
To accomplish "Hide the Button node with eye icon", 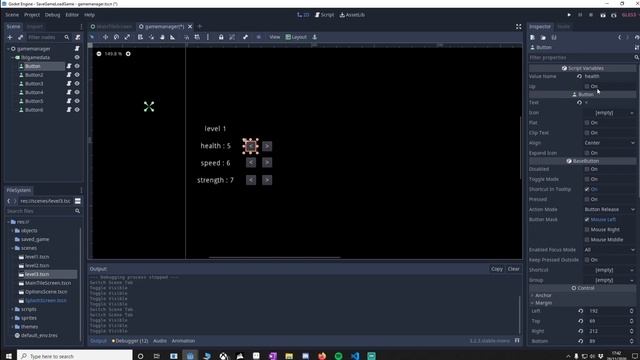I will (77, 66).
